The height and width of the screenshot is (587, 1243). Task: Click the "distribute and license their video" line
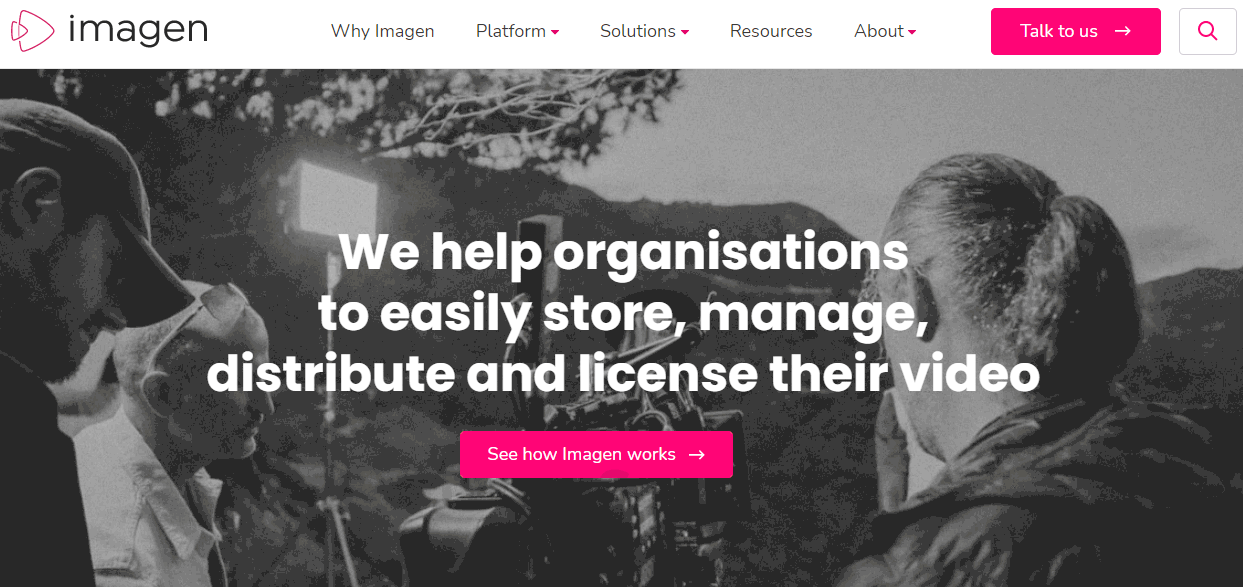point(623,374)
